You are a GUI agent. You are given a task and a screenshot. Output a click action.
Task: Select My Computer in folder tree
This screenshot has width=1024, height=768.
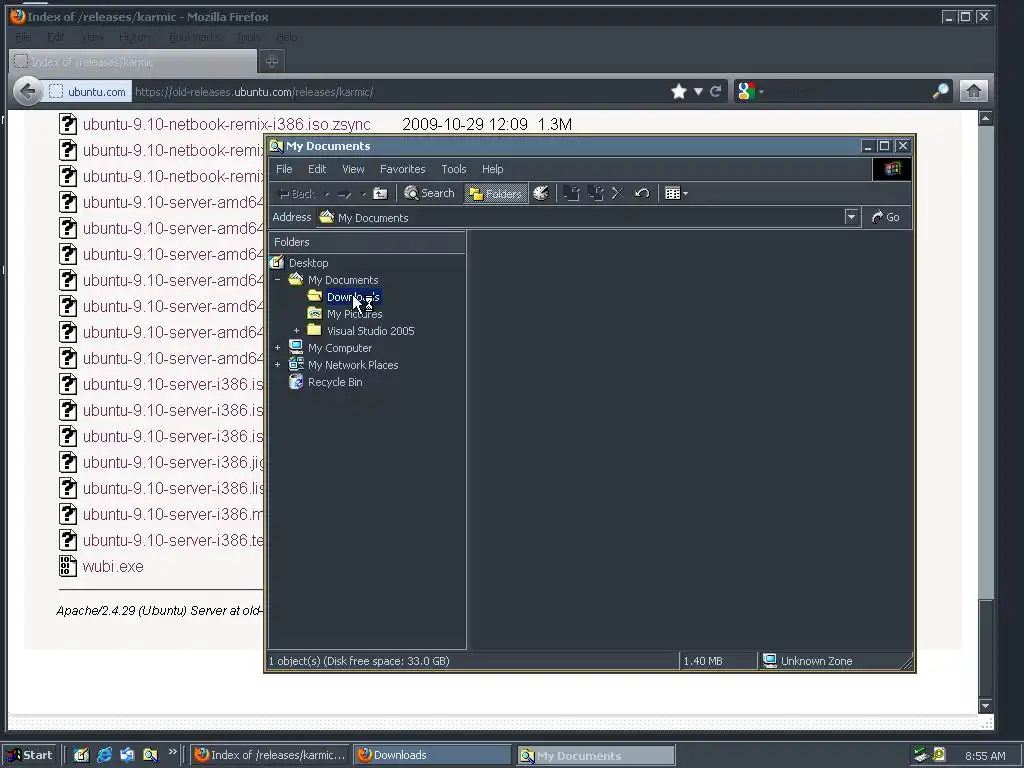point(340,348)
